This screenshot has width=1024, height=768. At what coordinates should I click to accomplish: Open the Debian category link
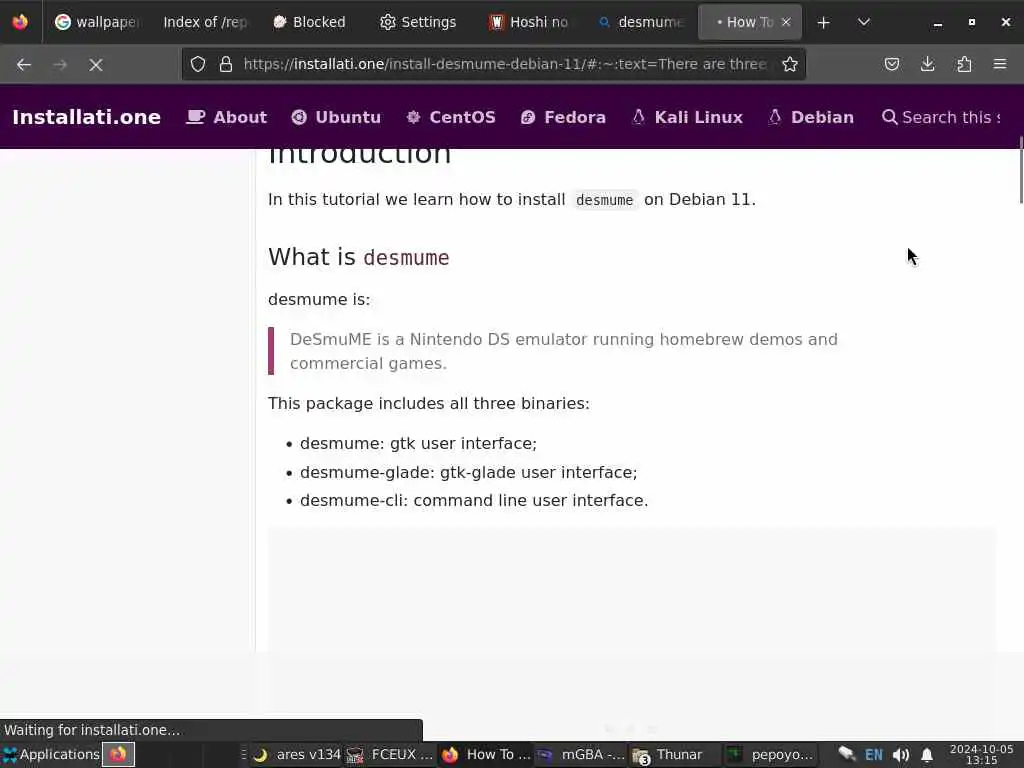click(x=810, y=117)
